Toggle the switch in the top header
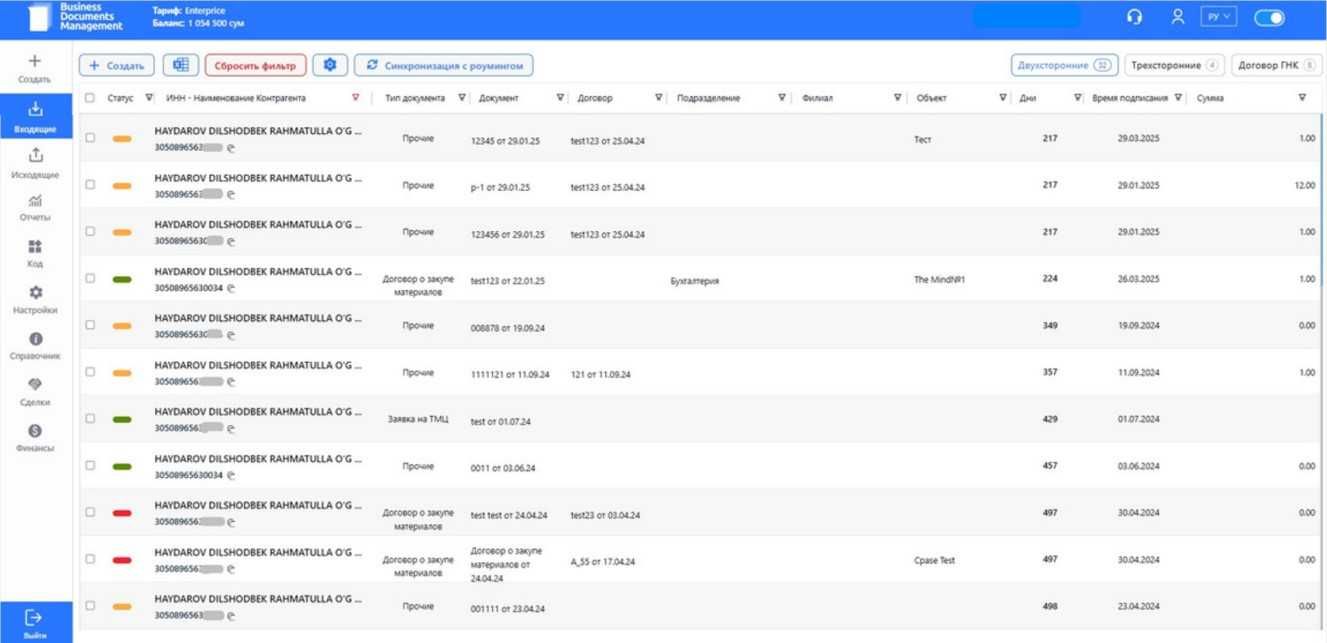This screenshot has width=1327, height=643. tap(1269, 17)
